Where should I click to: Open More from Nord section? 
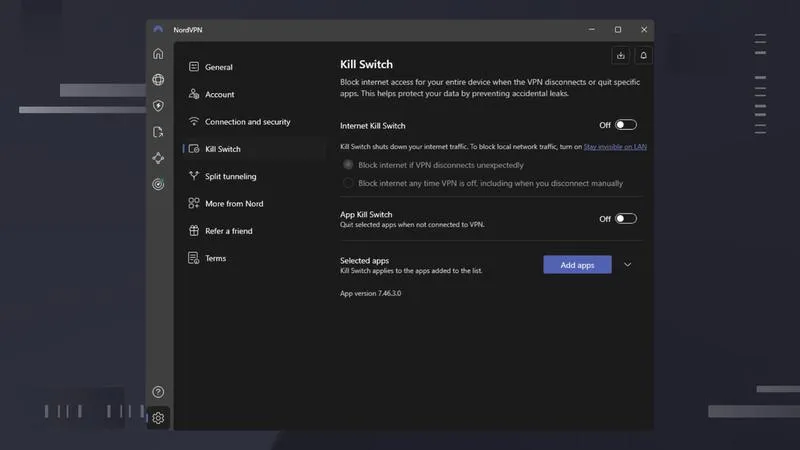tap(254, 204)
